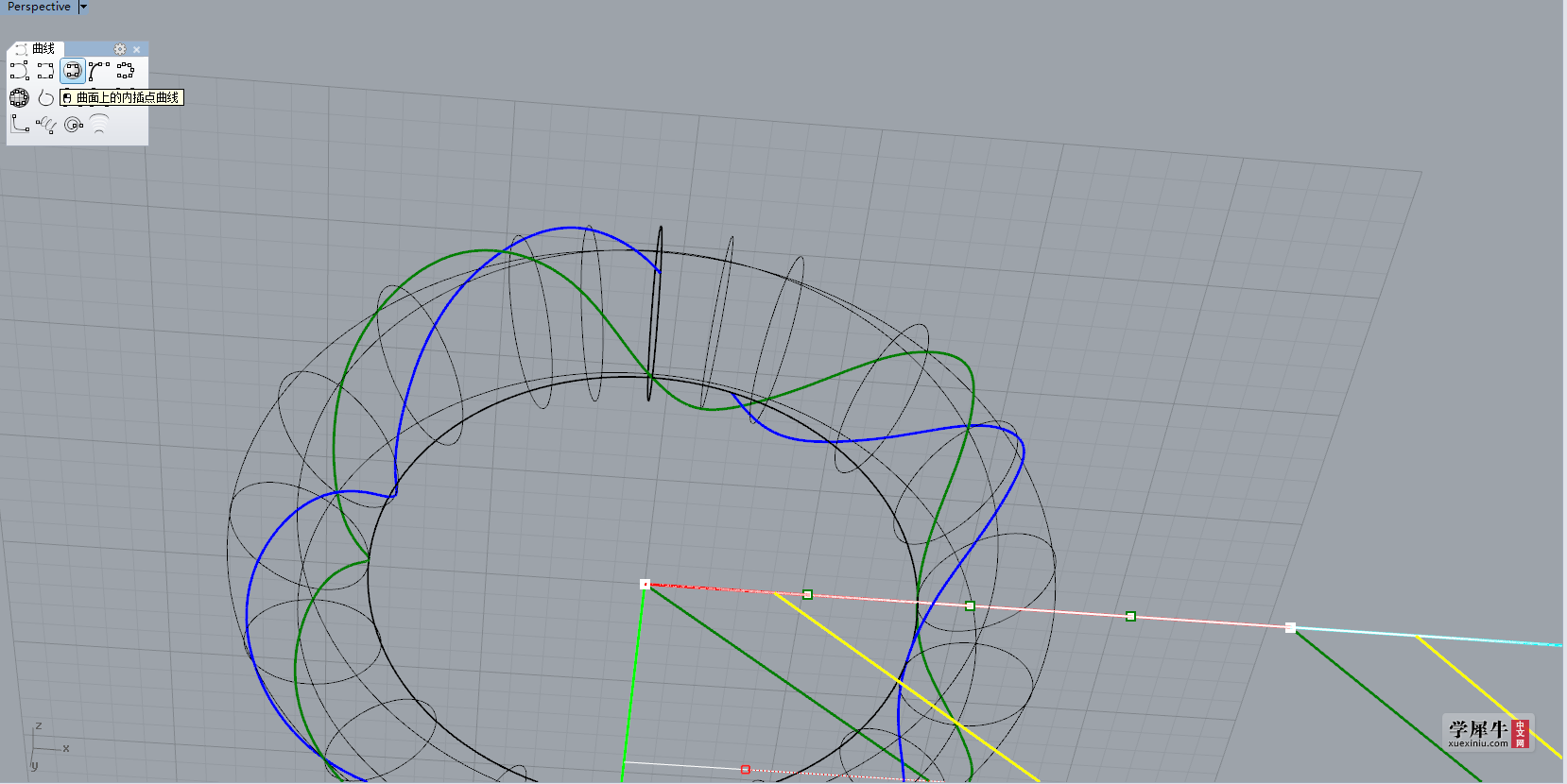Screen dimensions: 1567x784
Task: Select the helix curve tool
Action: click(x=45, y=124)
